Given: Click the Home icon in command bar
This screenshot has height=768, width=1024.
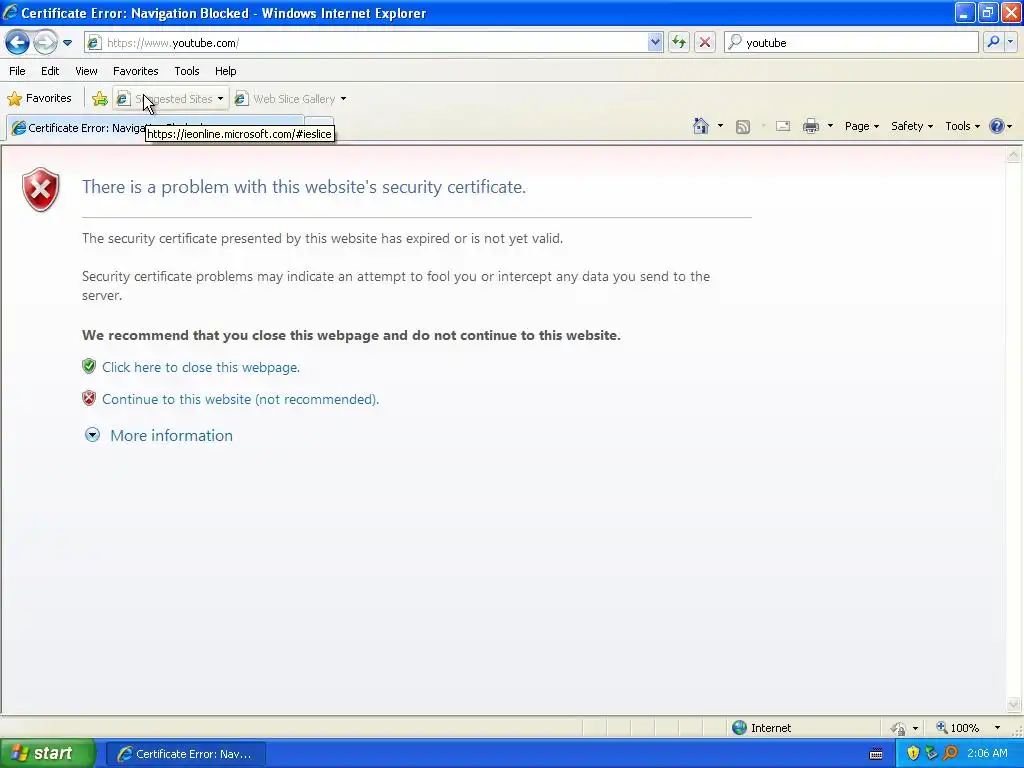Looking at the screenshot, I should (x=701, y=126).
